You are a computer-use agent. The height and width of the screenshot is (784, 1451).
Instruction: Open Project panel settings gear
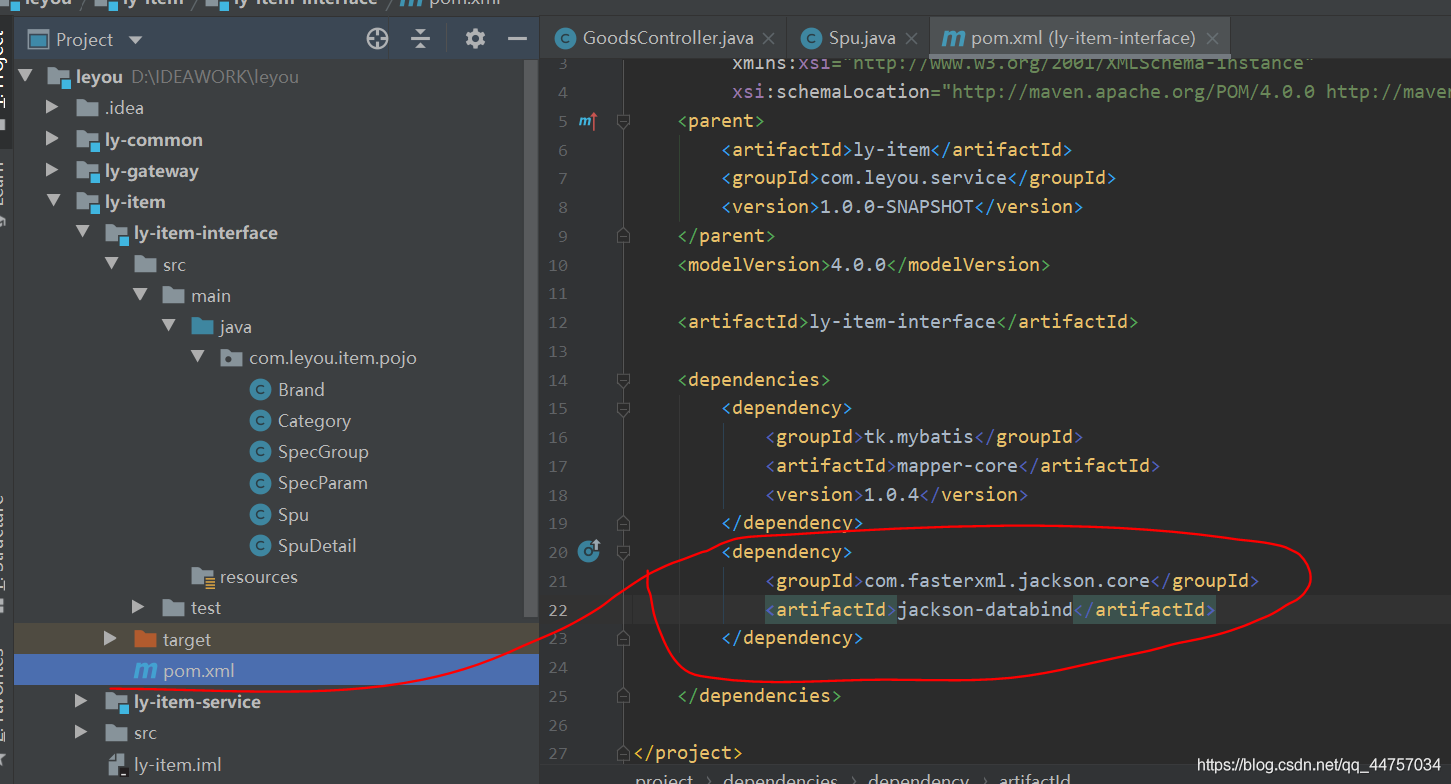[x=475, y=39]
